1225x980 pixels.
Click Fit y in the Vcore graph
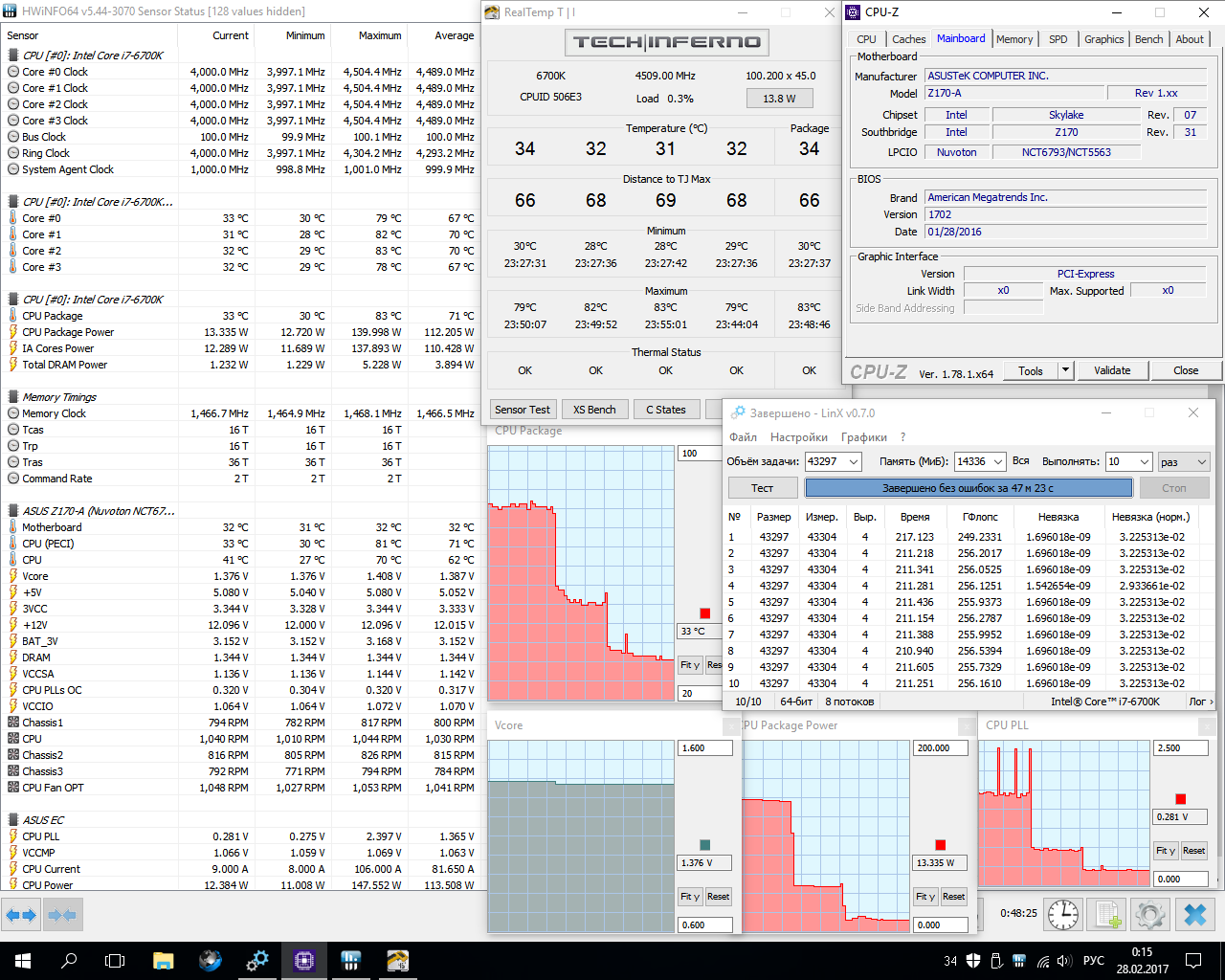pyautogui.click(x=690, y=897)
